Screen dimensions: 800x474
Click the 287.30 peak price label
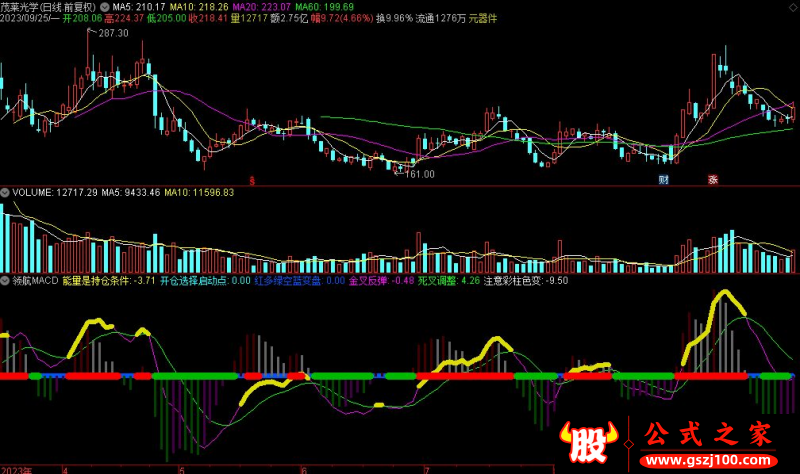(x=113, y=33)
